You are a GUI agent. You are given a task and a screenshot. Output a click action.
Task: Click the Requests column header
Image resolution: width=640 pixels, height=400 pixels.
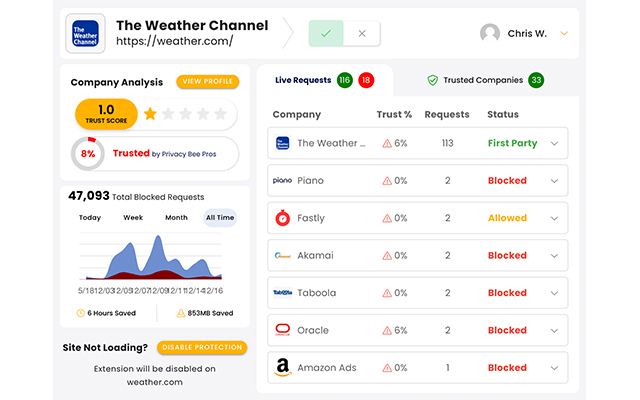pyautogui.click(x=447, y=115)
